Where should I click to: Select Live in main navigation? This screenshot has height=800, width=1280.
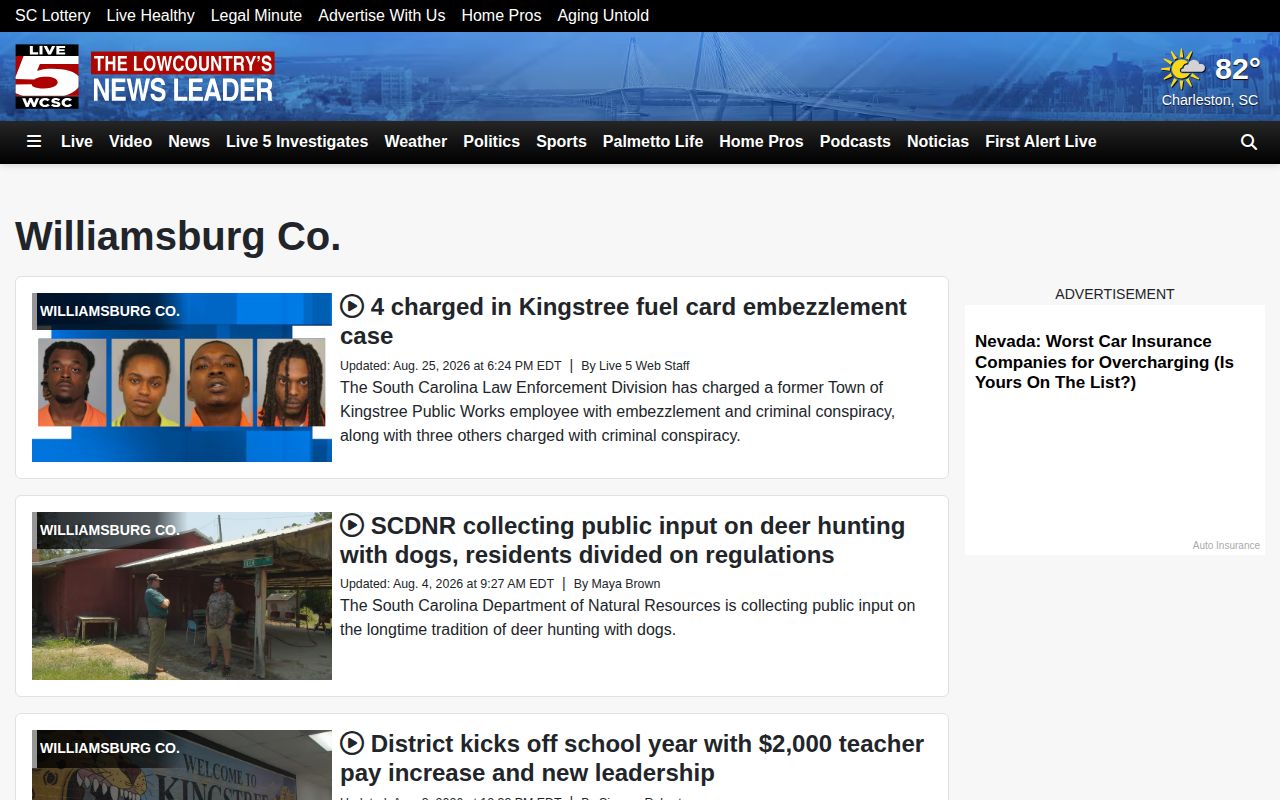[77, 142]
